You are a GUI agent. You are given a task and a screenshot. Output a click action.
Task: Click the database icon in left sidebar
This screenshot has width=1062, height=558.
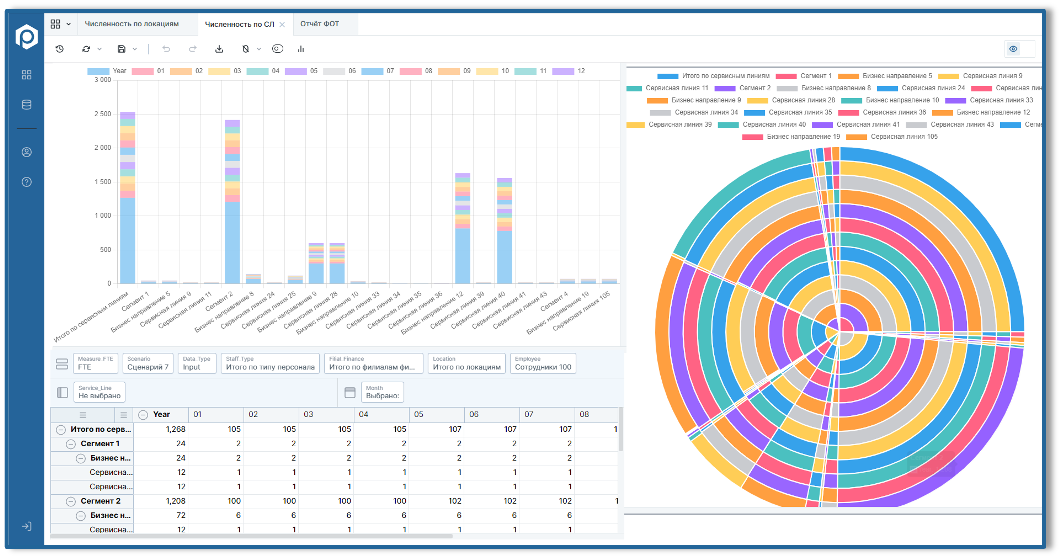[26, 105]
